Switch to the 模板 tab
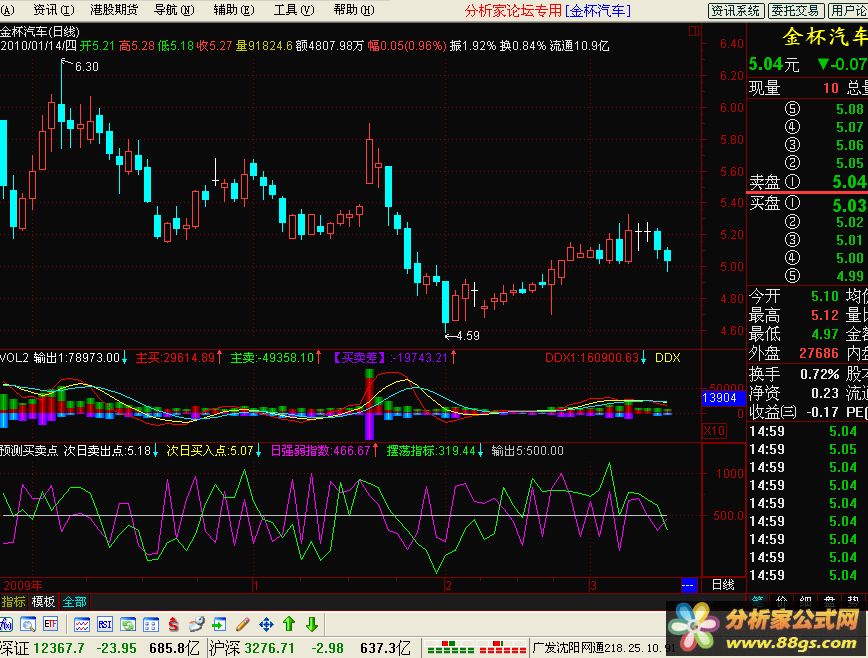Screen dimensions: 868x658 [43, 602]
